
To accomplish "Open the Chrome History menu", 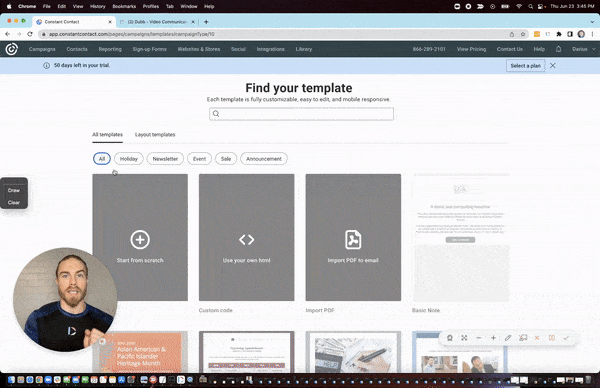I will [98, 7].
